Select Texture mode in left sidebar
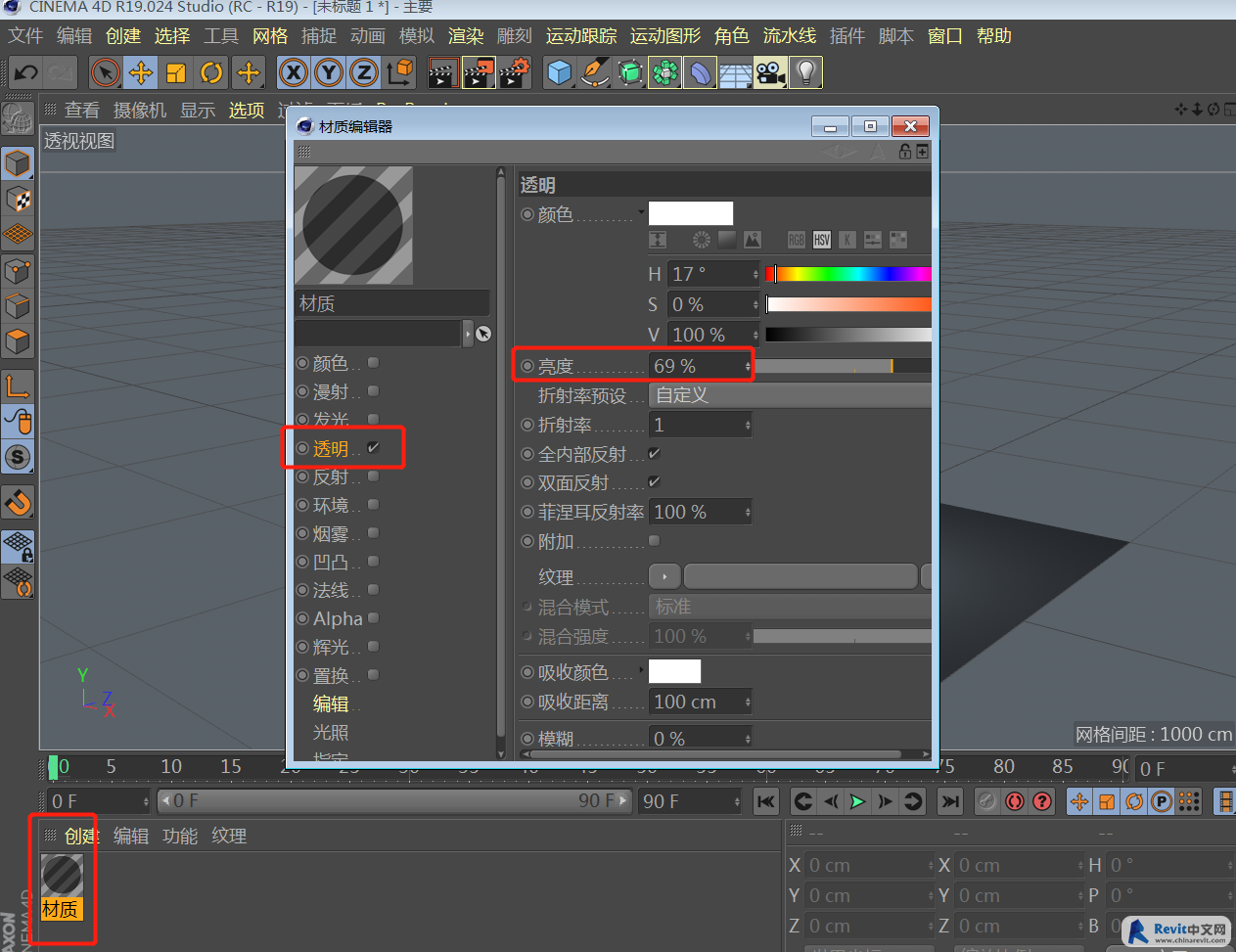1236x952 pixels. click(x=18, y=200)
